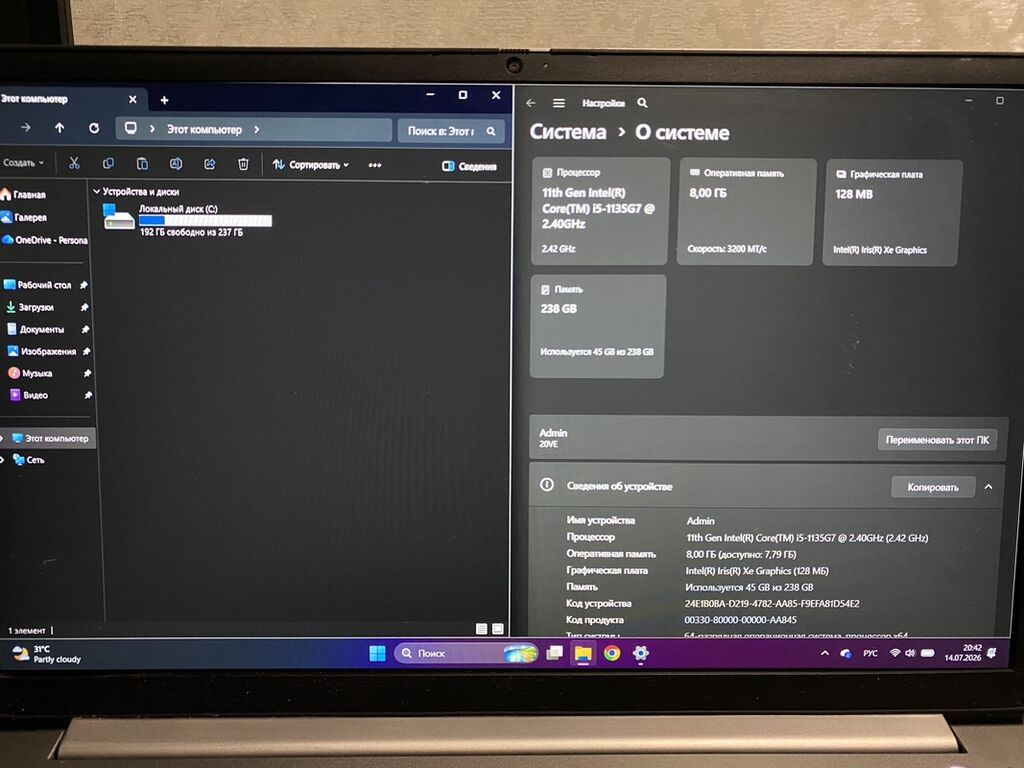The image size is (1024, 768).
Task: Select Галерея in navigation pane
Action: click(24, 217)
